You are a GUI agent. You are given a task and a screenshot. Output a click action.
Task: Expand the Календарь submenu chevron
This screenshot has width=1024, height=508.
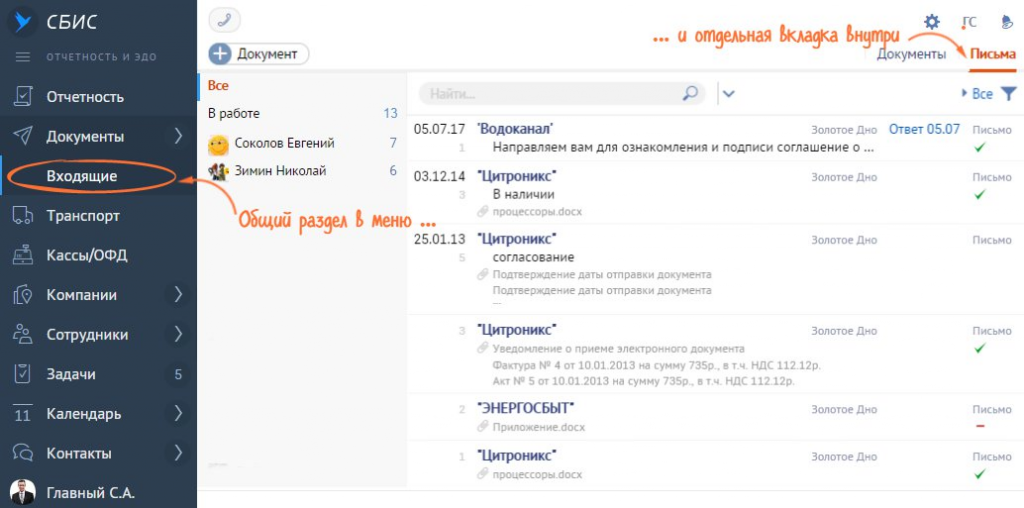(x=178, y=413)
